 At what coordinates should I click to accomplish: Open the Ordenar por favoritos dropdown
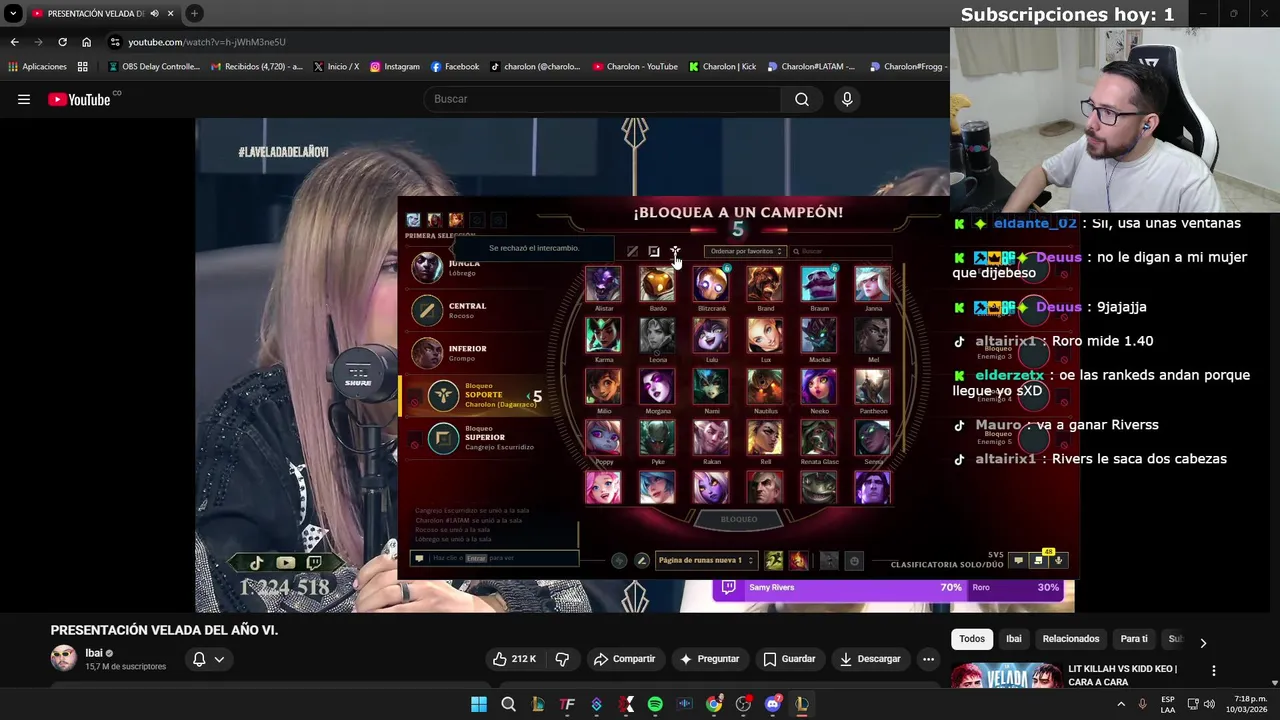tap(745, 251)
